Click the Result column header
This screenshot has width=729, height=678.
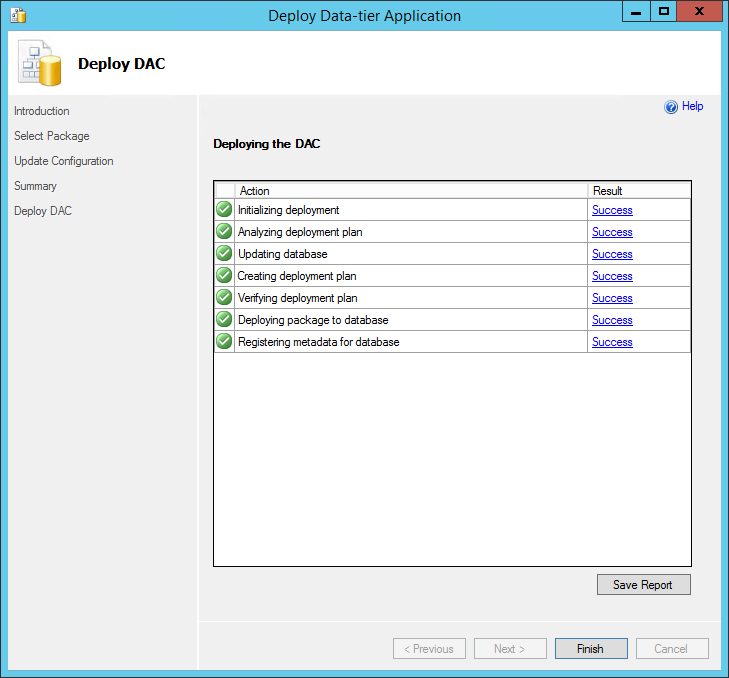tap(638, 190)
